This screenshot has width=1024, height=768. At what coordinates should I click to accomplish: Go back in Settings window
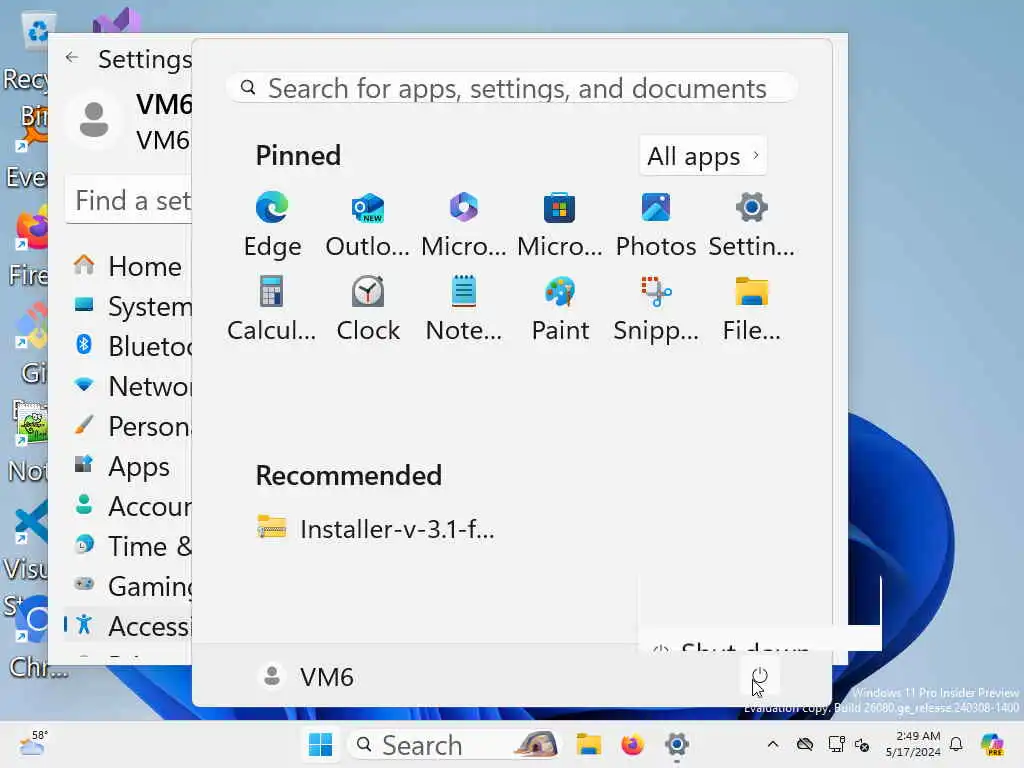72,57
